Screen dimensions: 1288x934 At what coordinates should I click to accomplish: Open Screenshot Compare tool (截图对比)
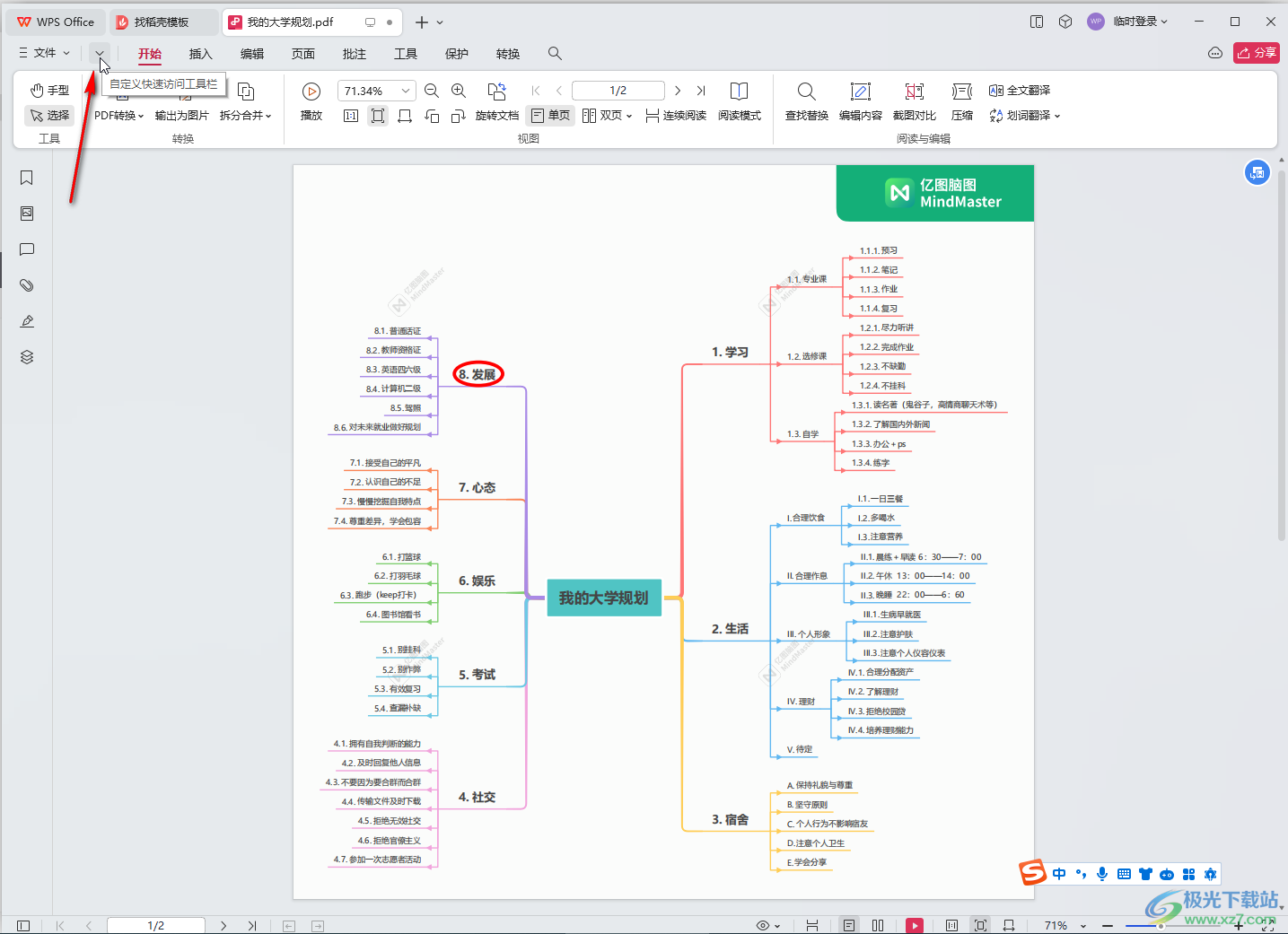pyautogui.click(x=915, y=102)
